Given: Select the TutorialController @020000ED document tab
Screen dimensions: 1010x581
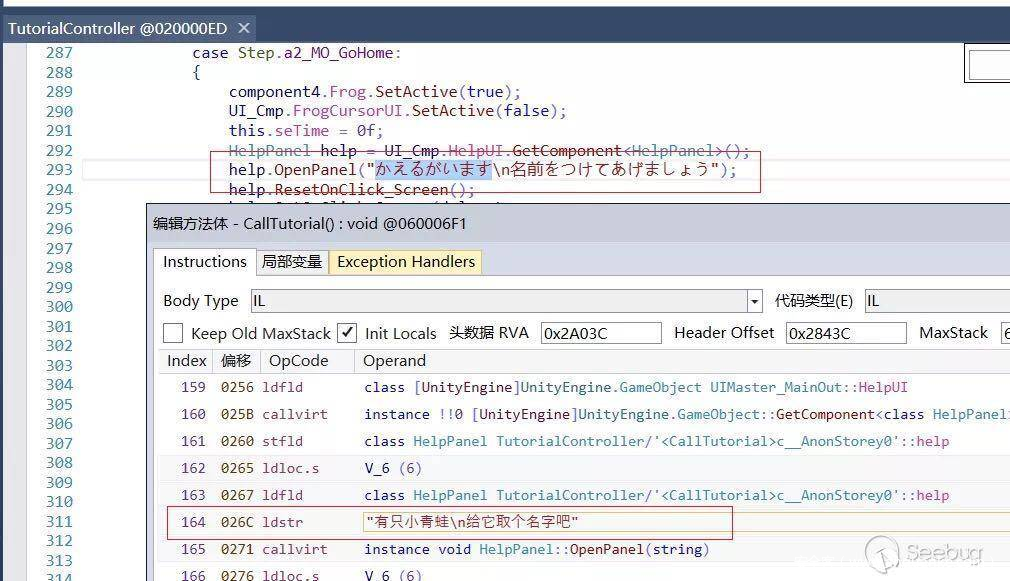Looking at the screenshot, I should 116,28.
